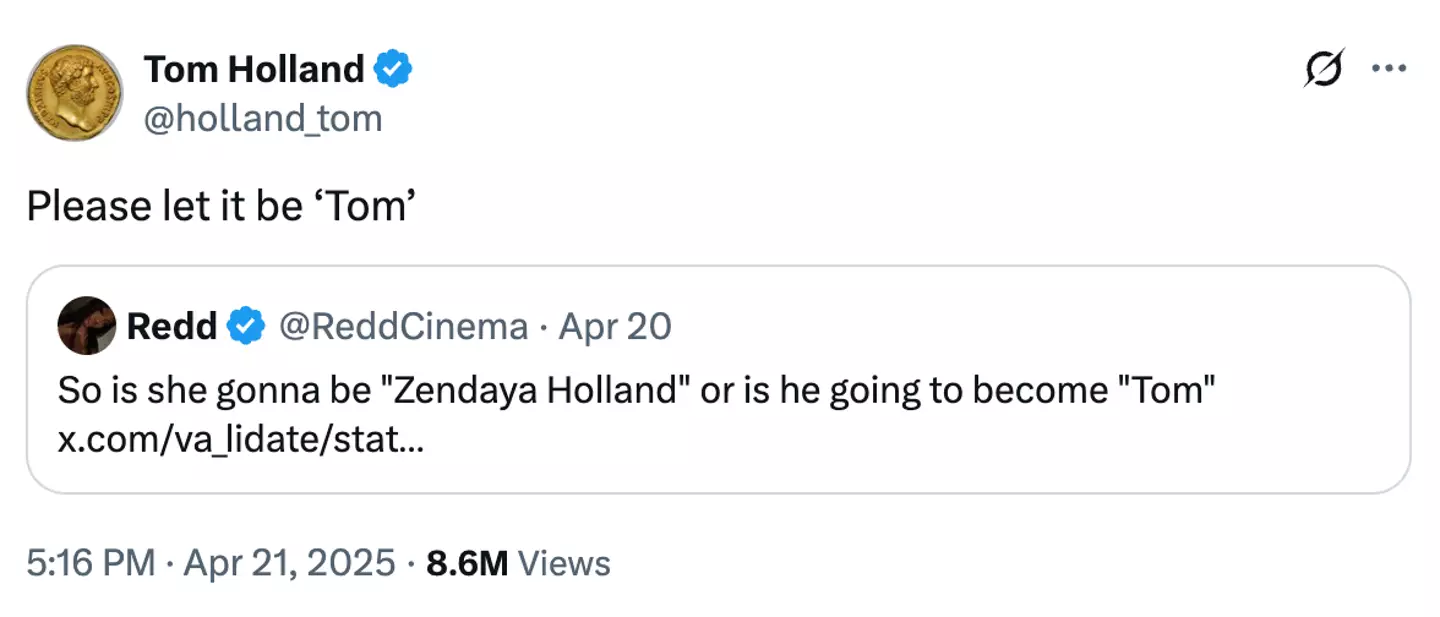Open the x.com/va_lidate/stat truncated link
1440x617 pixels.
240,438
